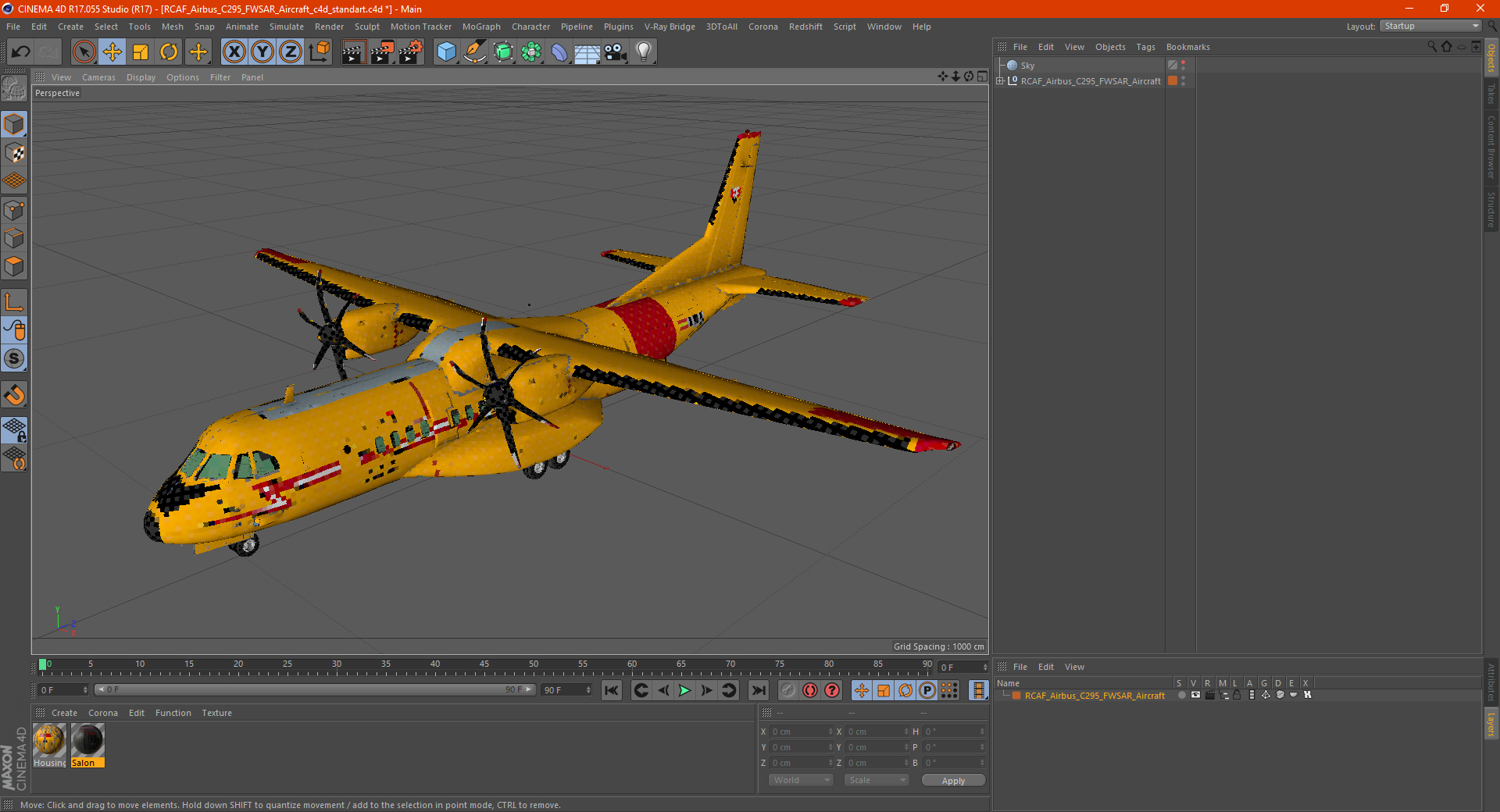Go to end of animation

point(758,690)
